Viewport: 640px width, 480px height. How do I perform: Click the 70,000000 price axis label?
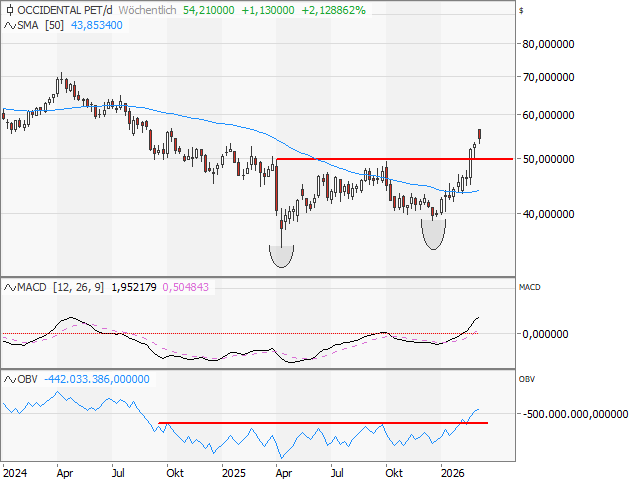coord(548,77)
